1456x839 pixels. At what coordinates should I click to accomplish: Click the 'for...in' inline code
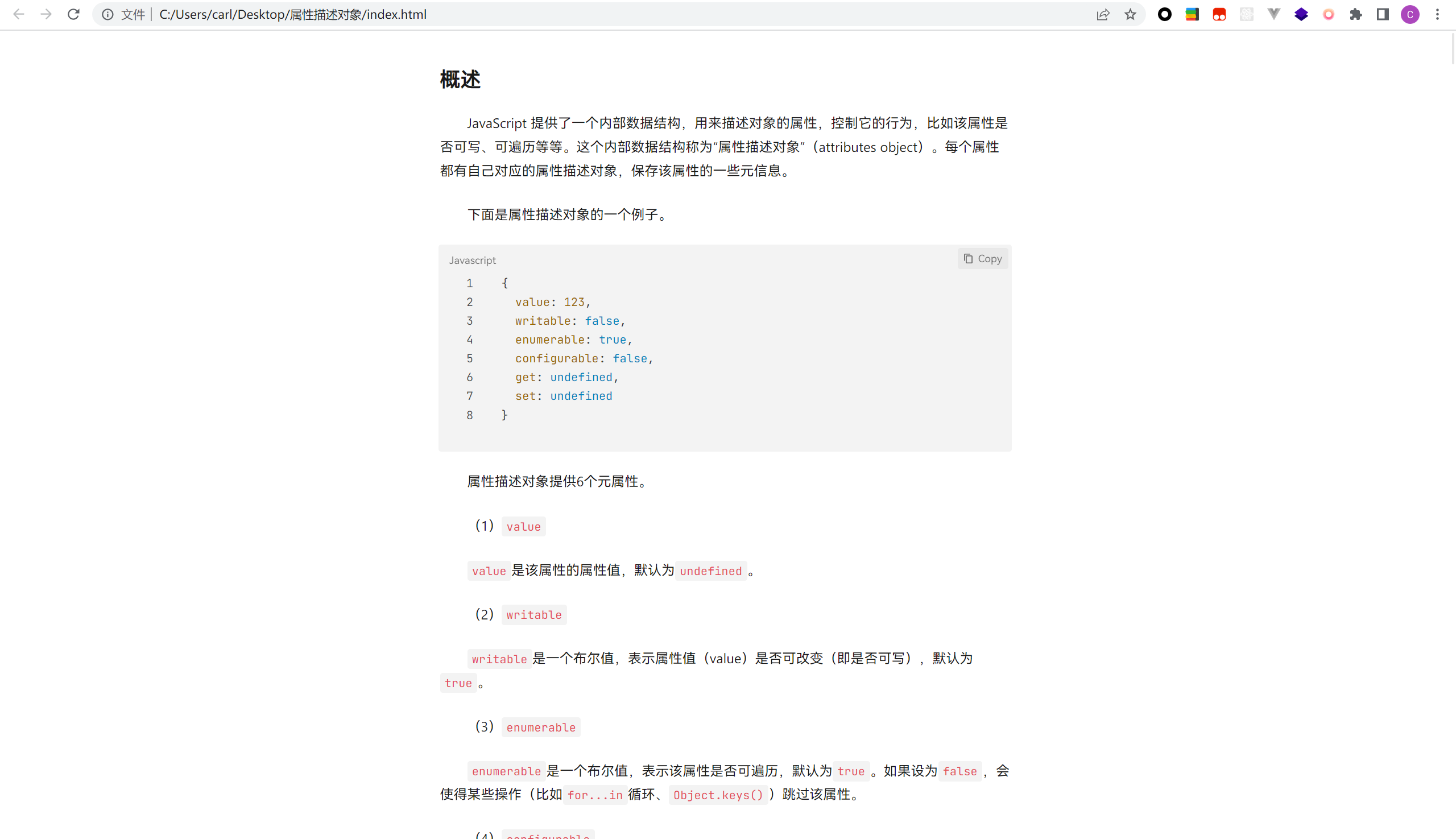click(x=594, y=795)
